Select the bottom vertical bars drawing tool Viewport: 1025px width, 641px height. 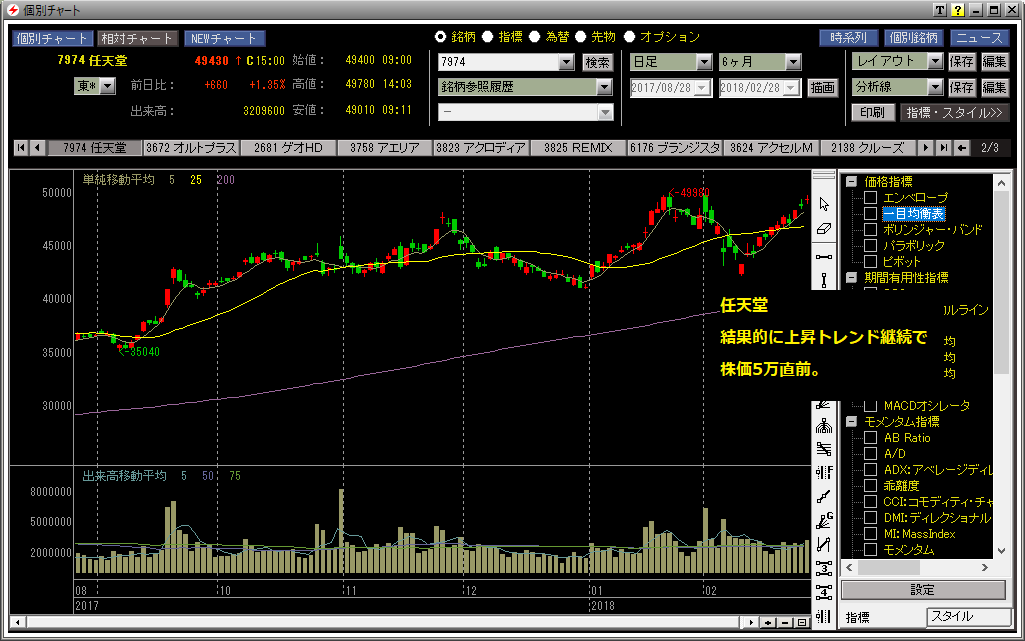(824, 616)
